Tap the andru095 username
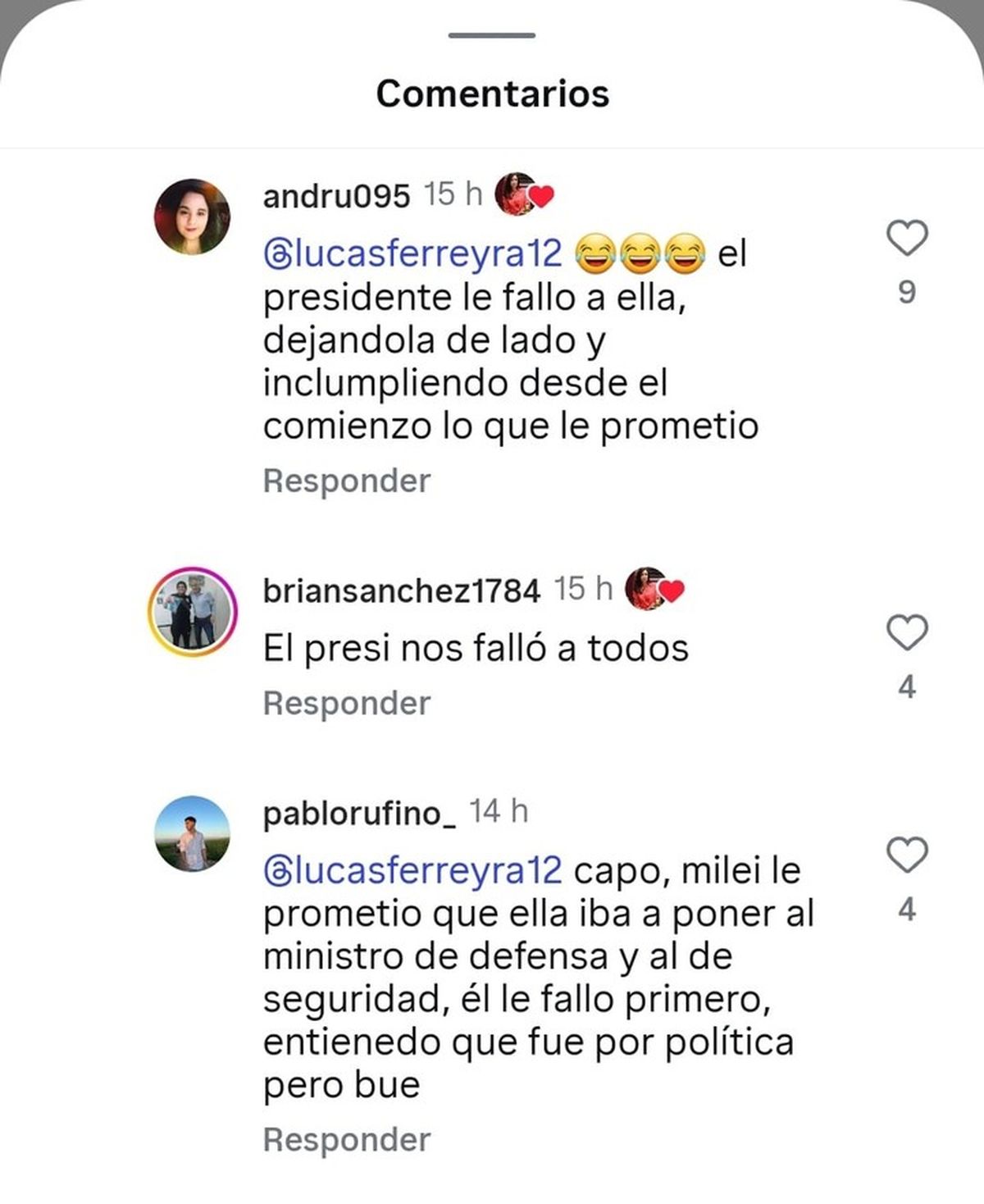984x1204 pixels. pyautogui.click(x=336, y=196)
